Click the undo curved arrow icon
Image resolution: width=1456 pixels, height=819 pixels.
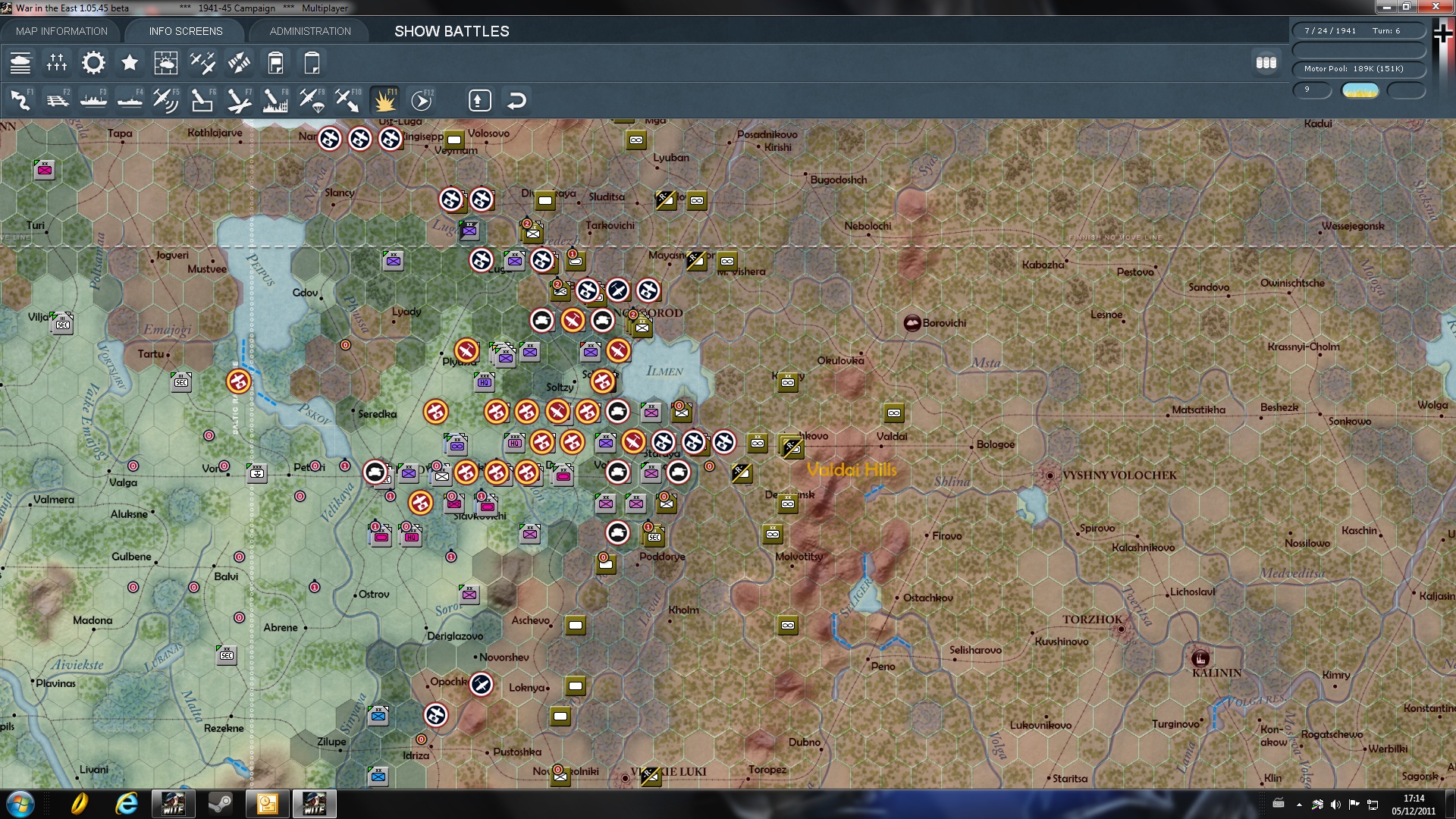(516, 100)
